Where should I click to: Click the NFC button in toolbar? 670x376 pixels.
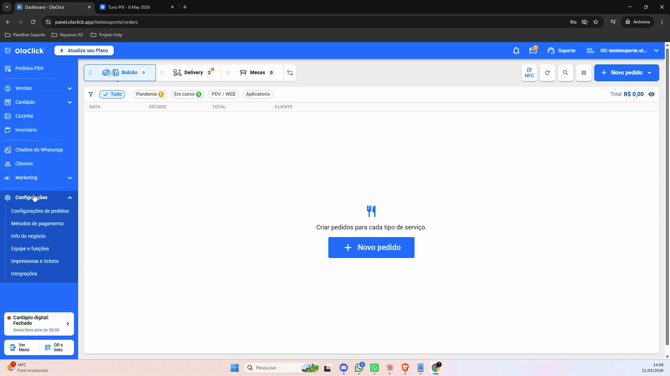tap(529, 73)
